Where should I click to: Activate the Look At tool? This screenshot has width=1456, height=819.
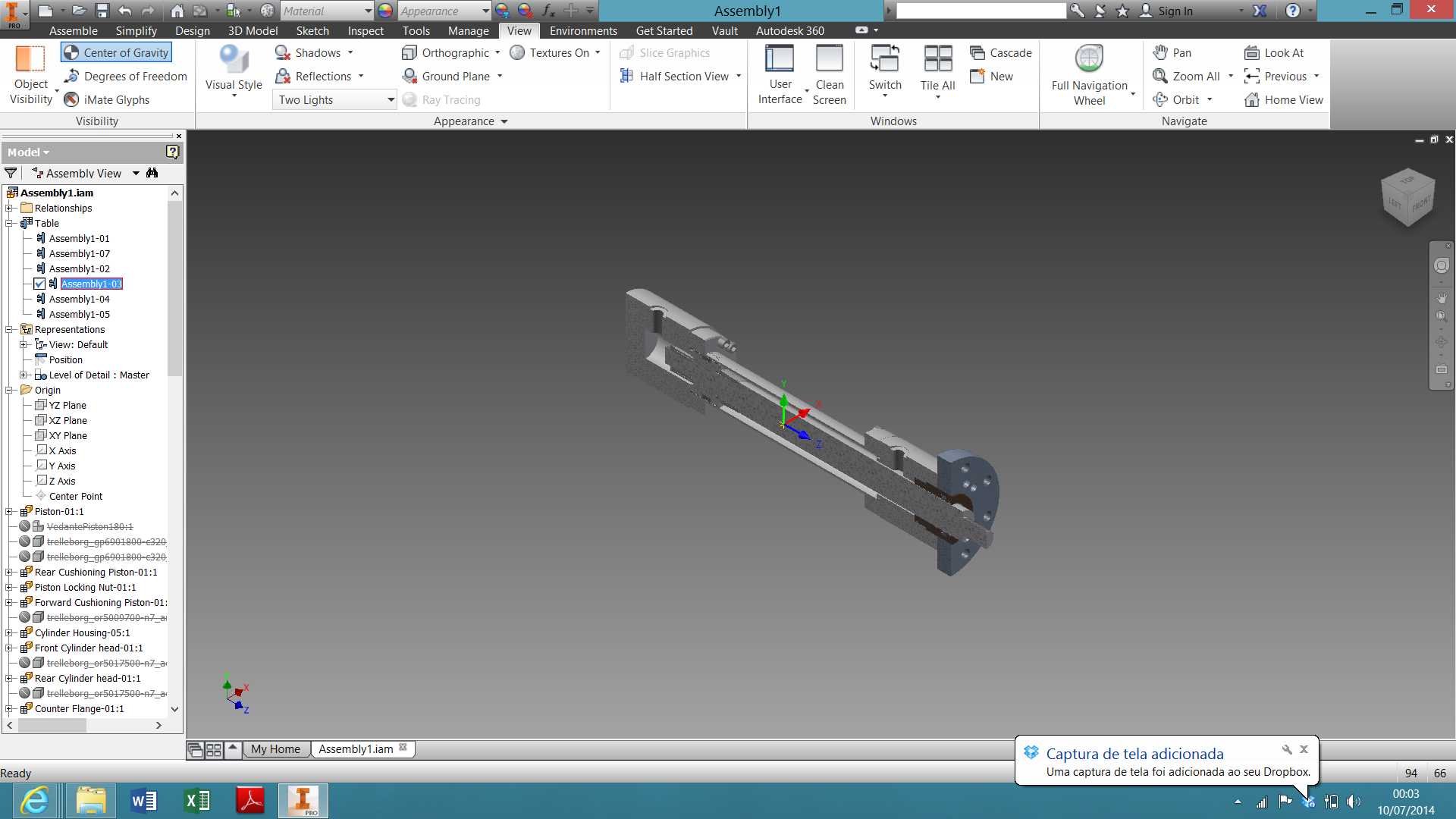point(1274,52)
